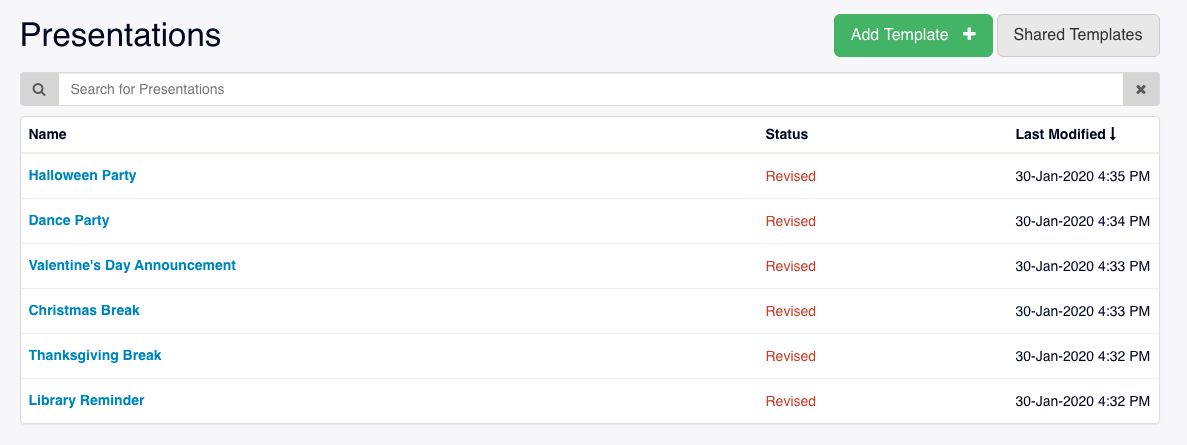Sort by the Name column header
Image resolution: width=1187 pixels, height=445 pixels.
[47, 134]
